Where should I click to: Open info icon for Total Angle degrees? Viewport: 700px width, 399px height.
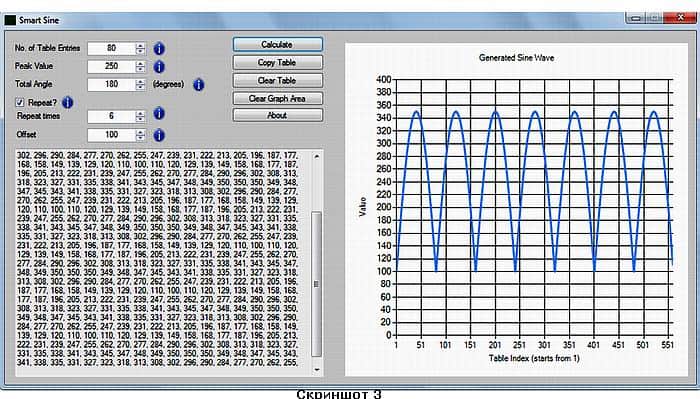[199, 84]
